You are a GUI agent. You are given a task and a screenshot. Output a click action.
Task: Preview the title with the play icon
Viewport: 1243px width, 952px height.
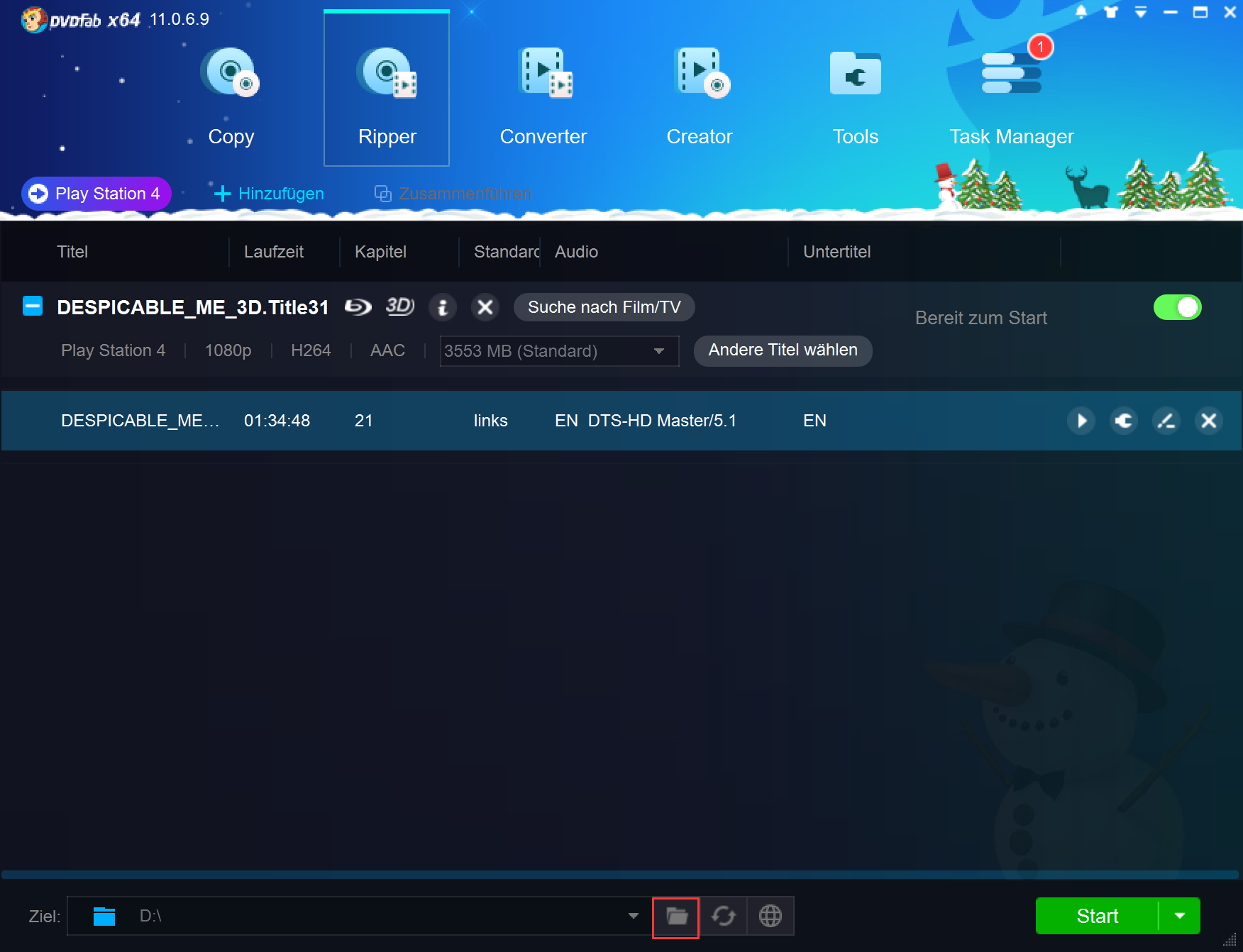(1081, 421)
